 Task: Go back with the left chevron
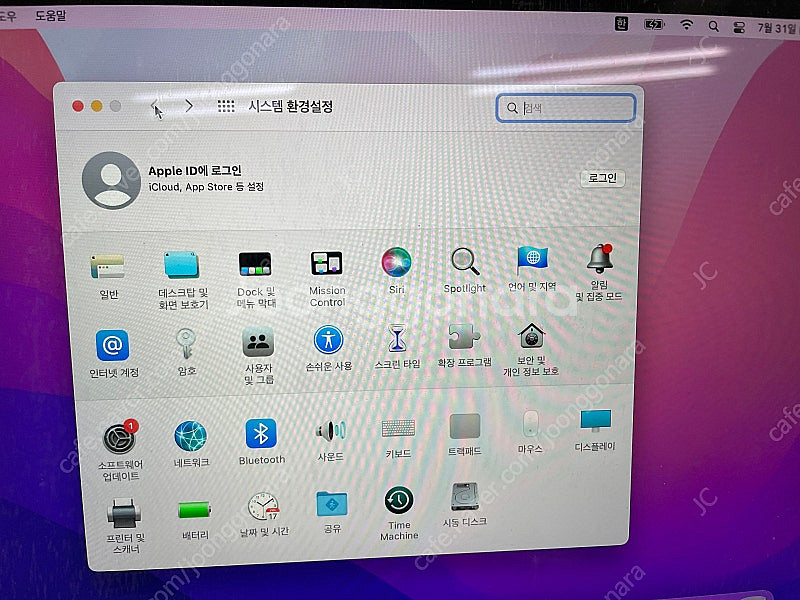point(154,106)
